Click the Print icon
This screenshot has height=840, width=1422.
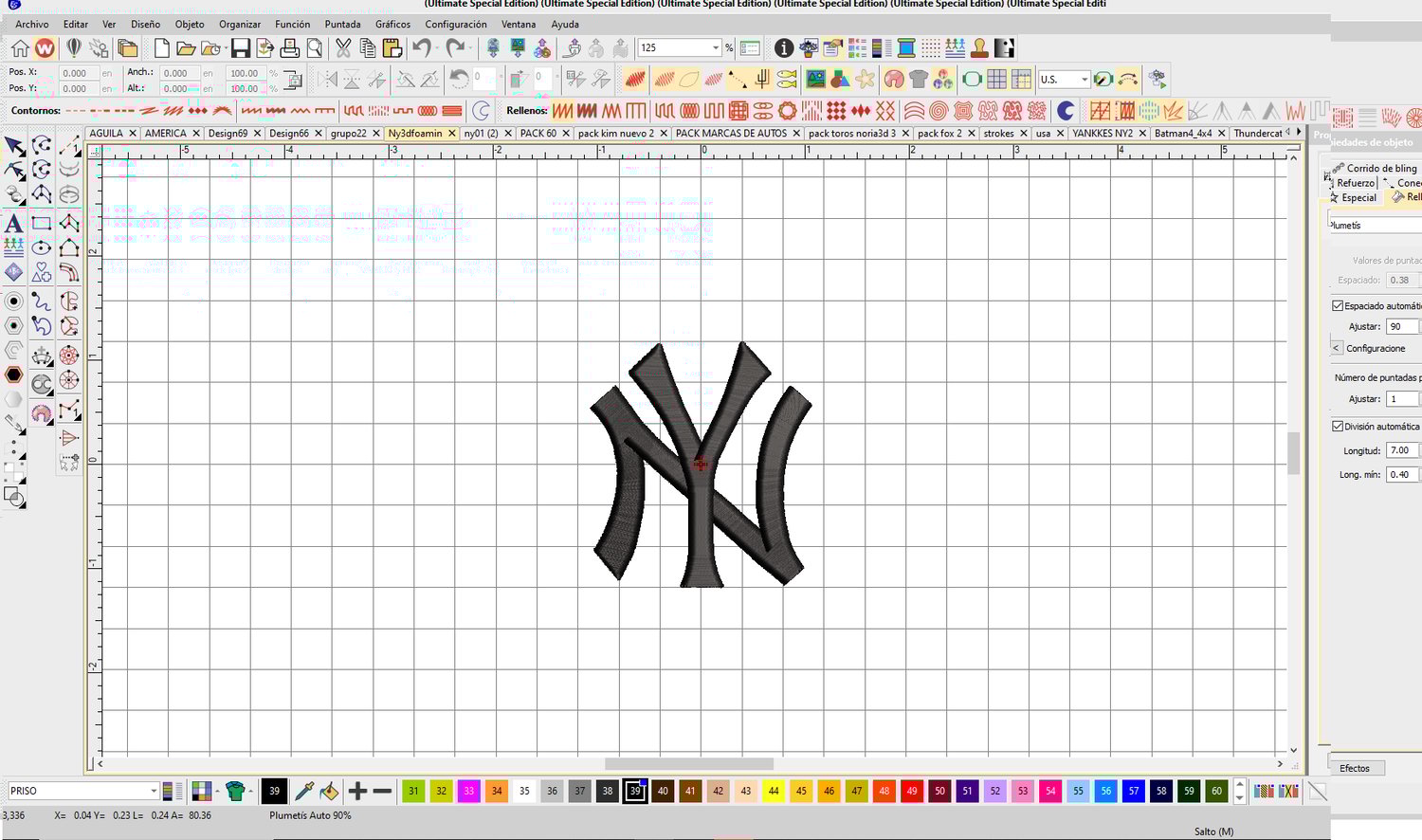[x=290, y=48]
